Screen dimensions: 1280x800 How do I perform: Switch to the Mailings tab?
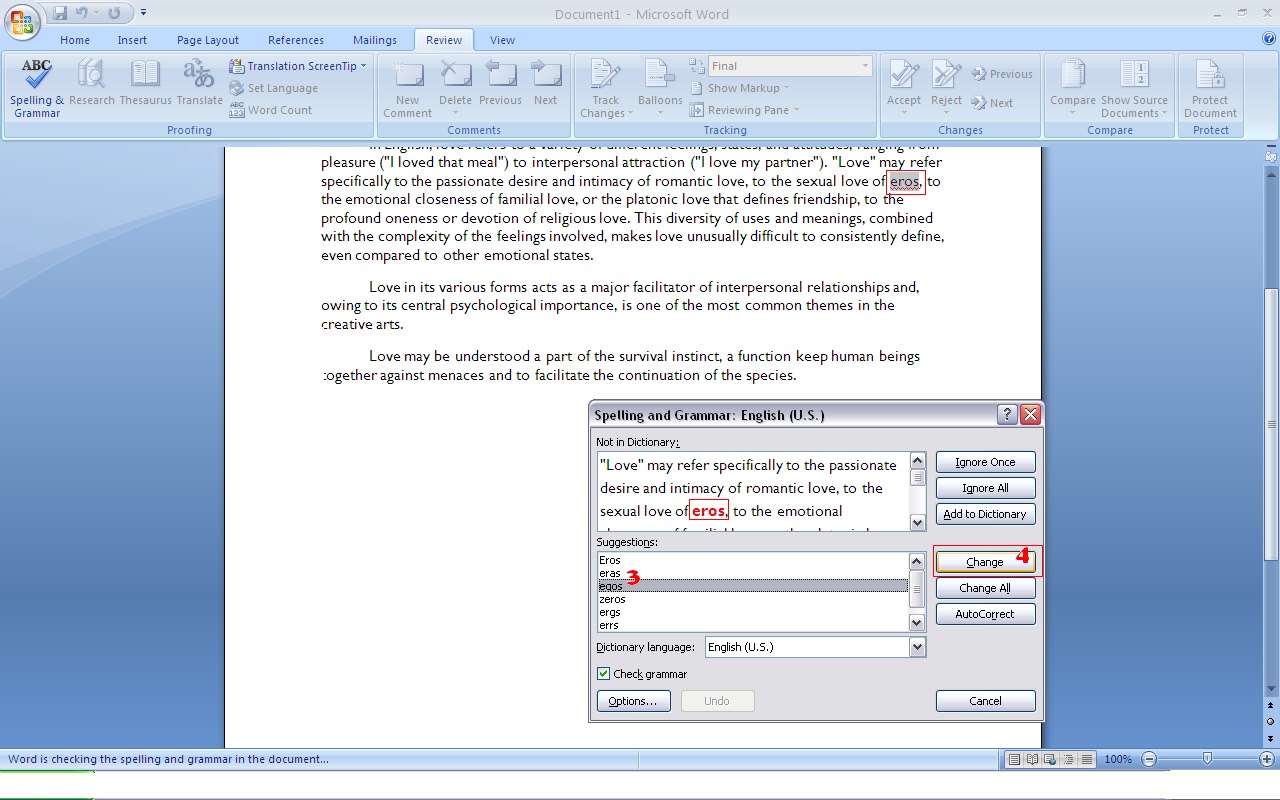(x=375, y=40)
